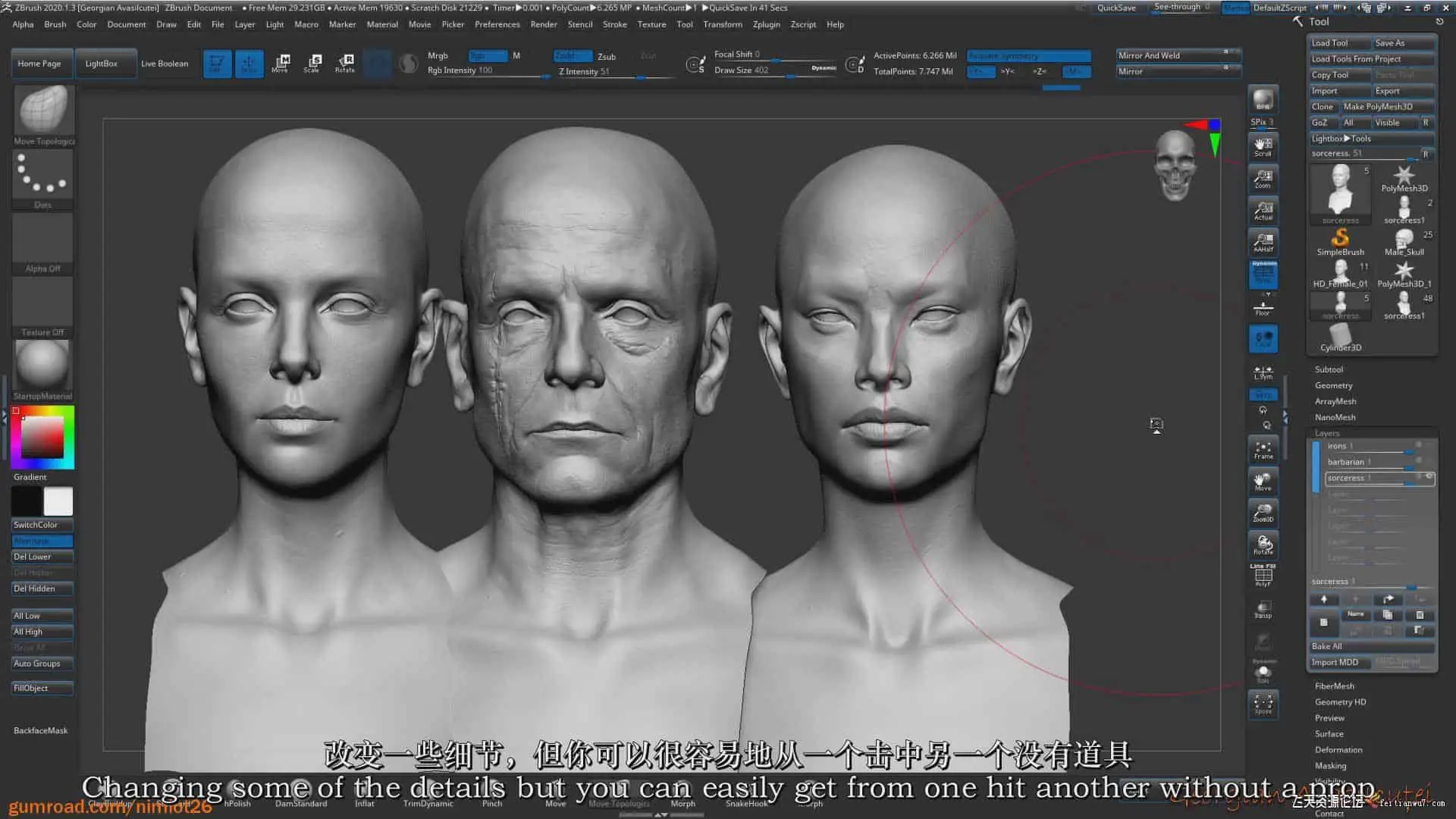Expand the Subtool section
The height and width of the screenshot is (819, 1456).
tap(1329, 369)
